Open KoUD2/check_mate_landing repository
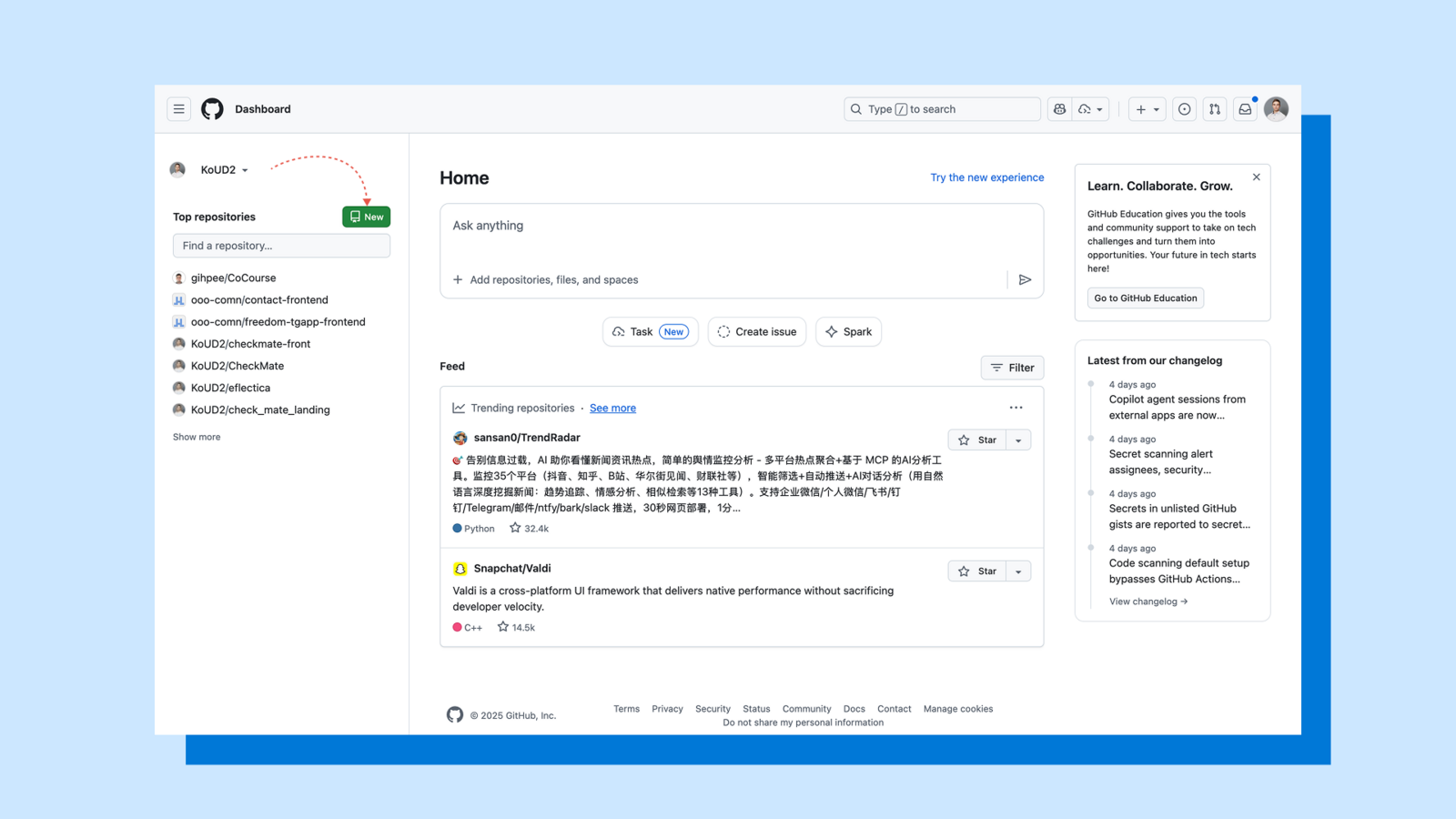Image resolution: width=1456 pixels, height=819 pixels. (x=260, y=410)
